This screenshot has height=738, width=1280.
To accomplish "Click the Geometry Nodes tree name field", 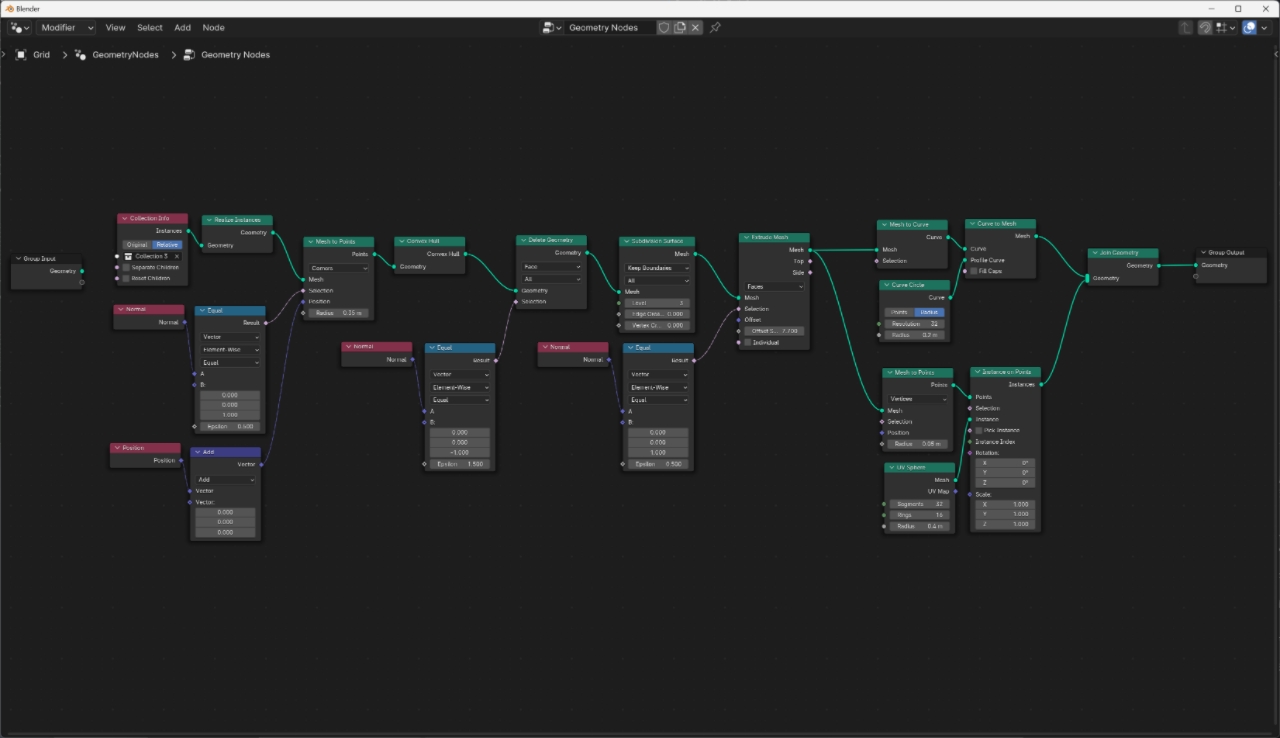I will coord(609,28).
